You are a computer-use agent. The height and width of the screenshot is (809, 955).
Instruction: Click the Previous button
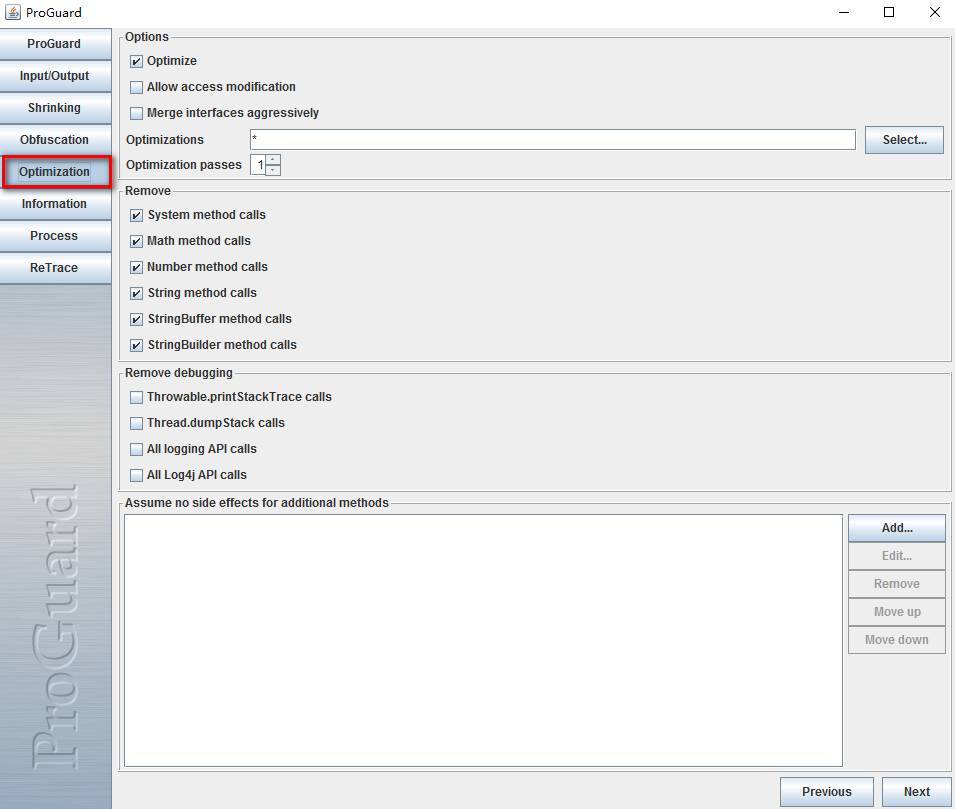tap(826, 792)
